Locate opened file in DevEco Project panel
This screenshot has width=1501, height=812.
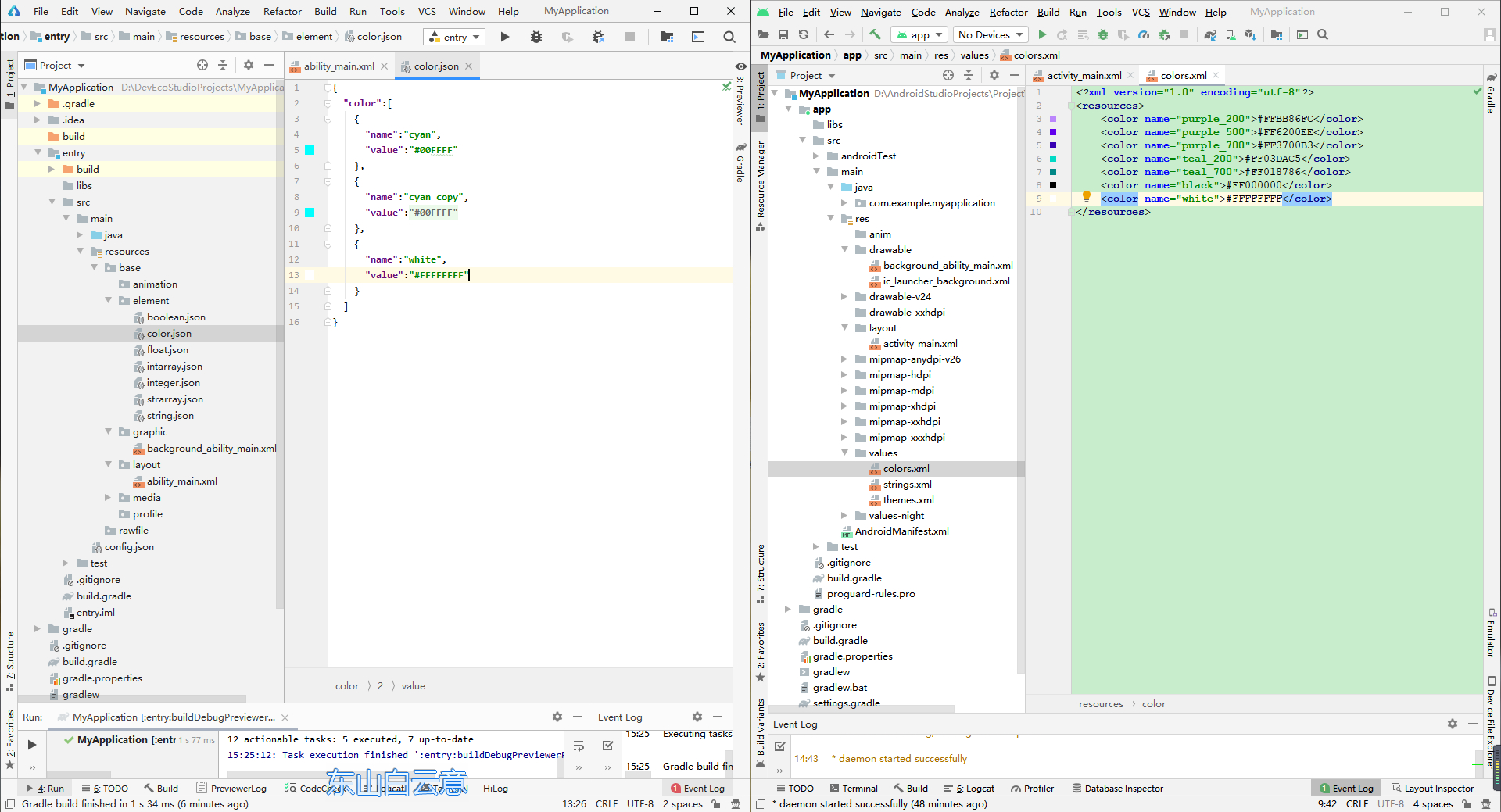coord(202,65)
